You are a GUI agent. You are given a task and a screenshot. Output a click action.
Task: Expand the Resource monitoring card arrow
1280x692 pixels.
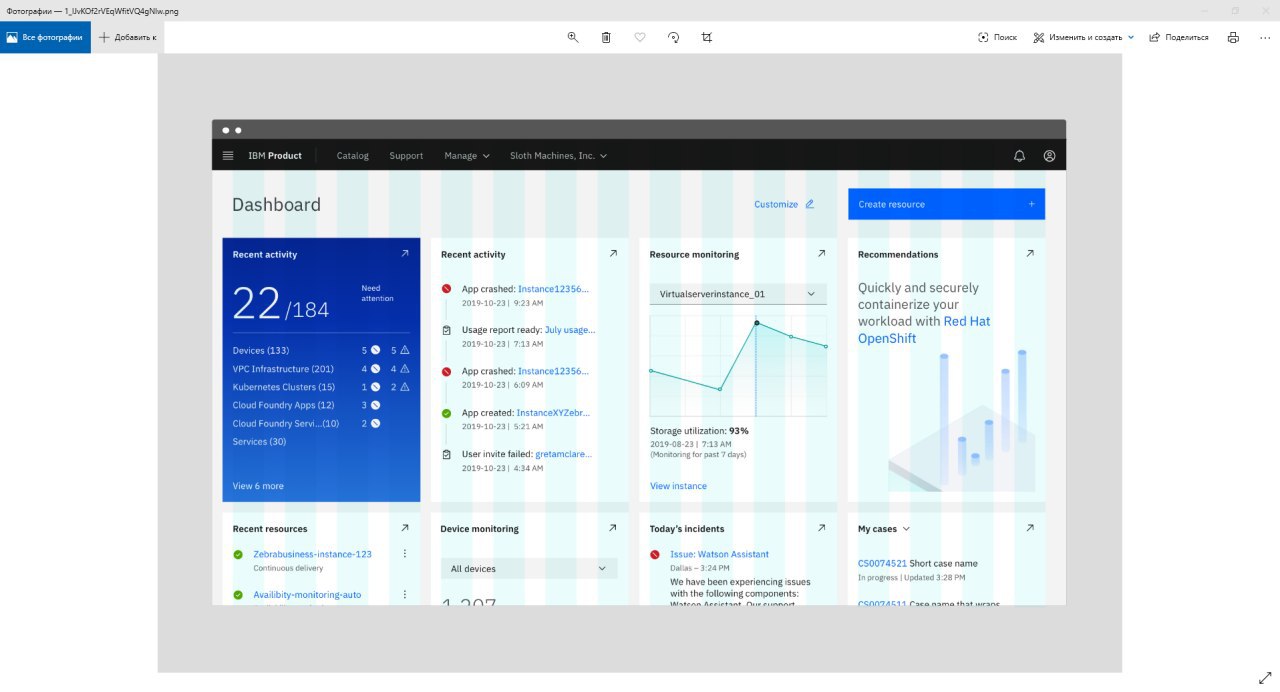821,254
